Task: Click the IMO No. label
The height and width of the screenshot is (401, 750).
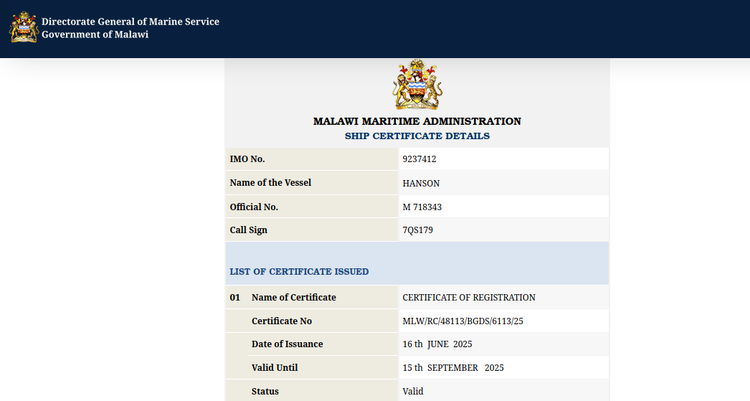Action: pos(247,159)
